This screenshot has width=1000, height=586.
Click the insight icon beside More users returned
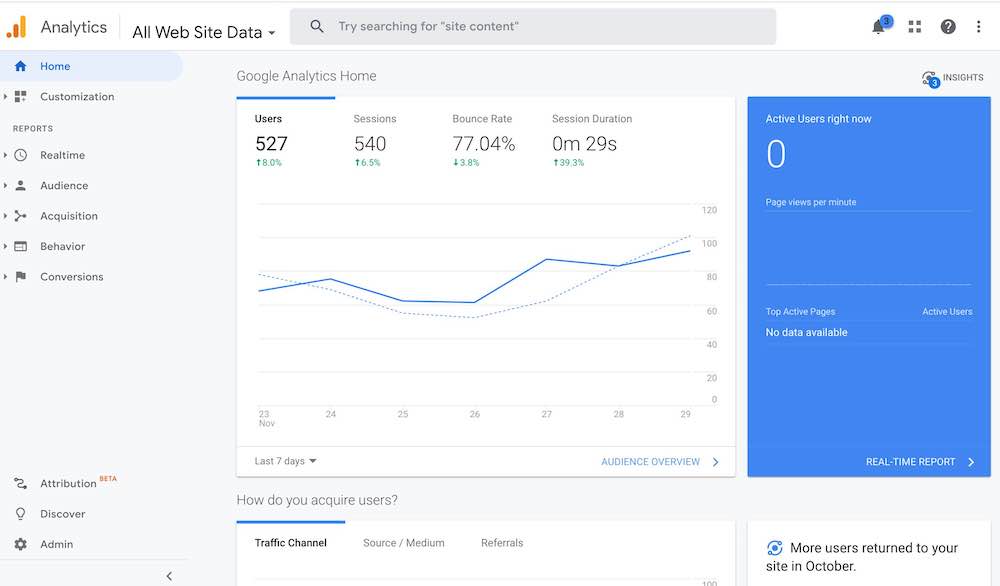[x=774, y=548]
